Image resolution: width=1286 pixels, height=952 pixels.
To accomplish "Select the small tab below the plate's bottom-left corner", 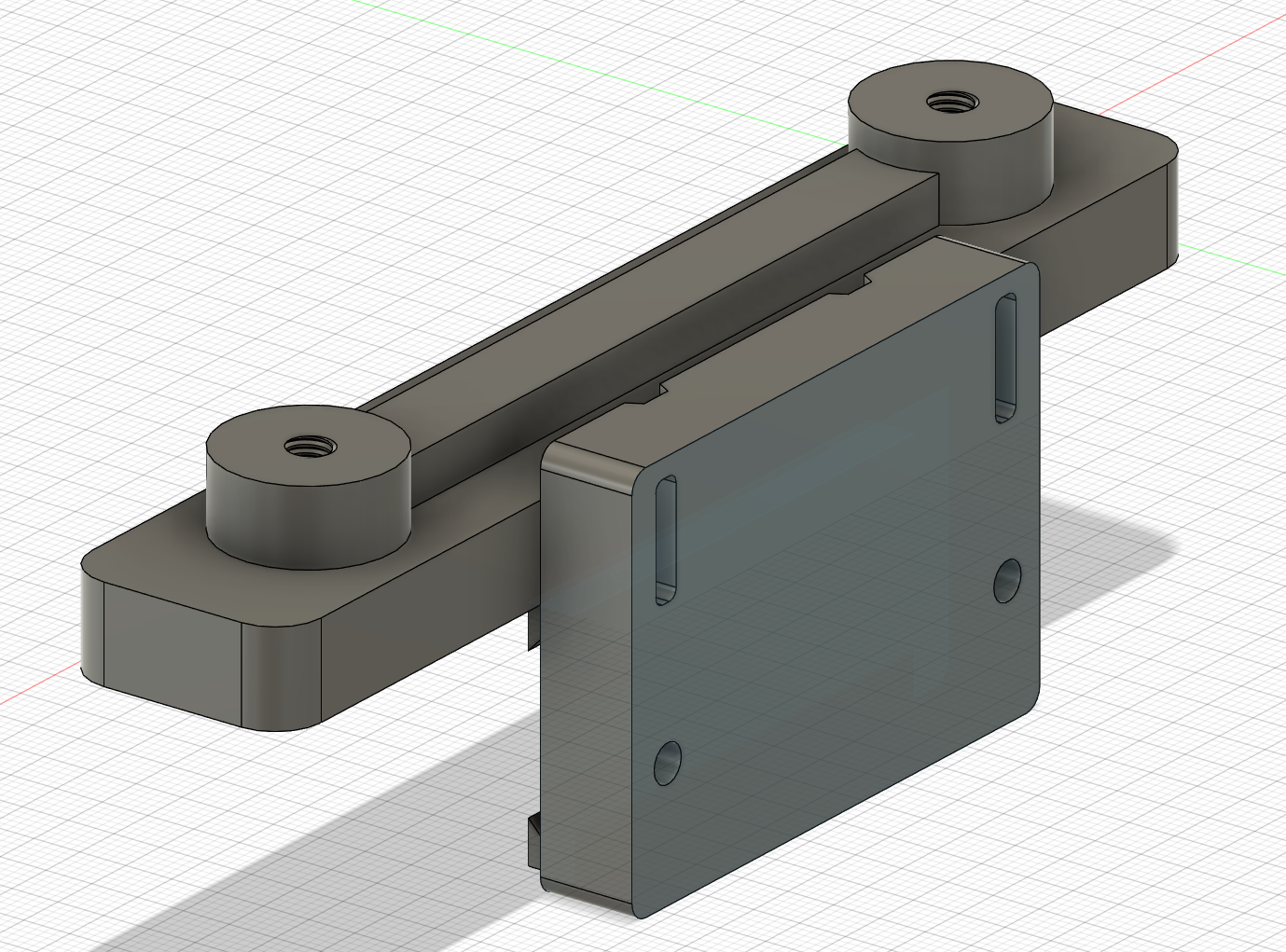I will click(x=535, y=840).
